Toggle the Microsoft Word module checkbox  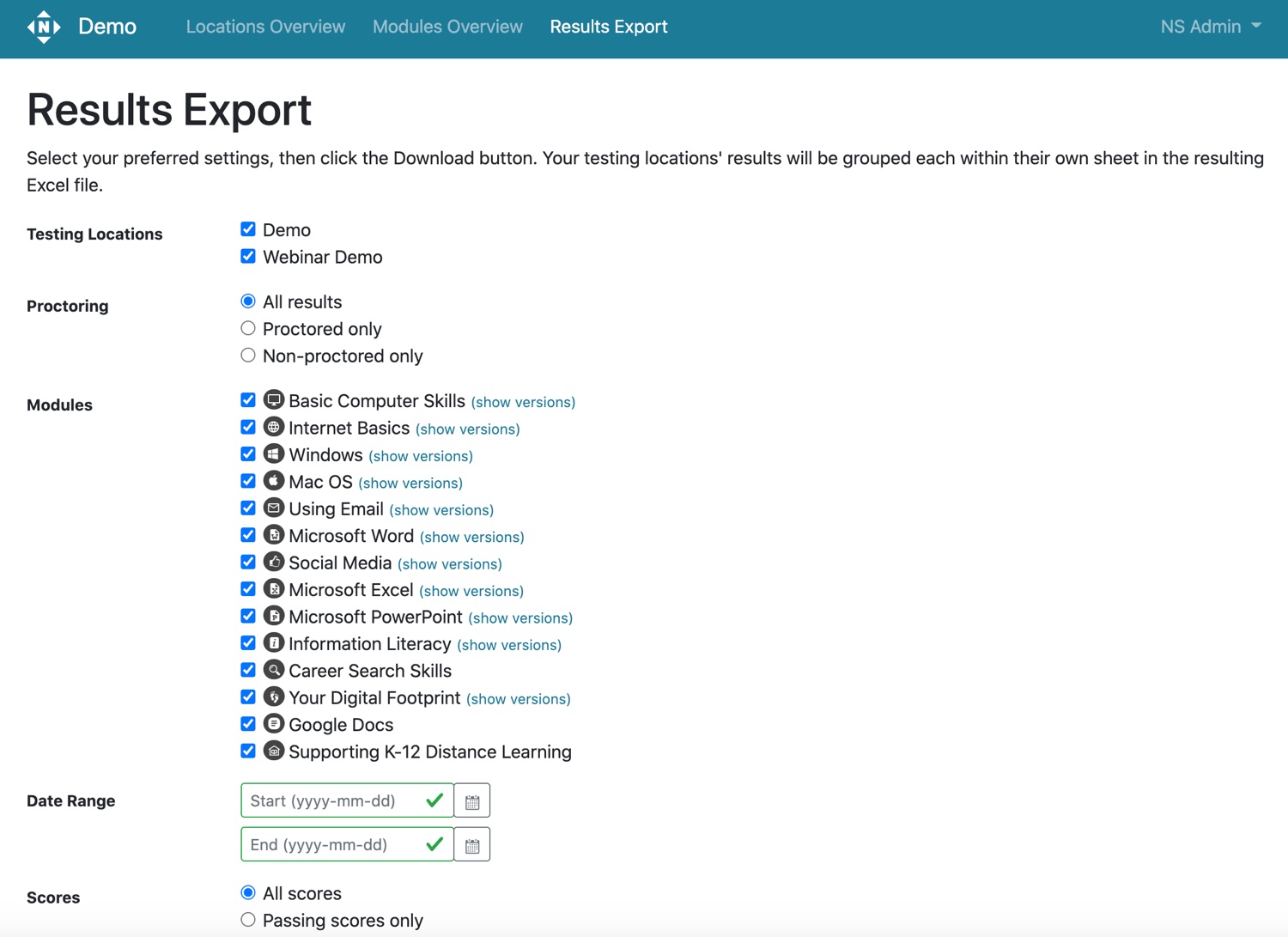point(248,535)
